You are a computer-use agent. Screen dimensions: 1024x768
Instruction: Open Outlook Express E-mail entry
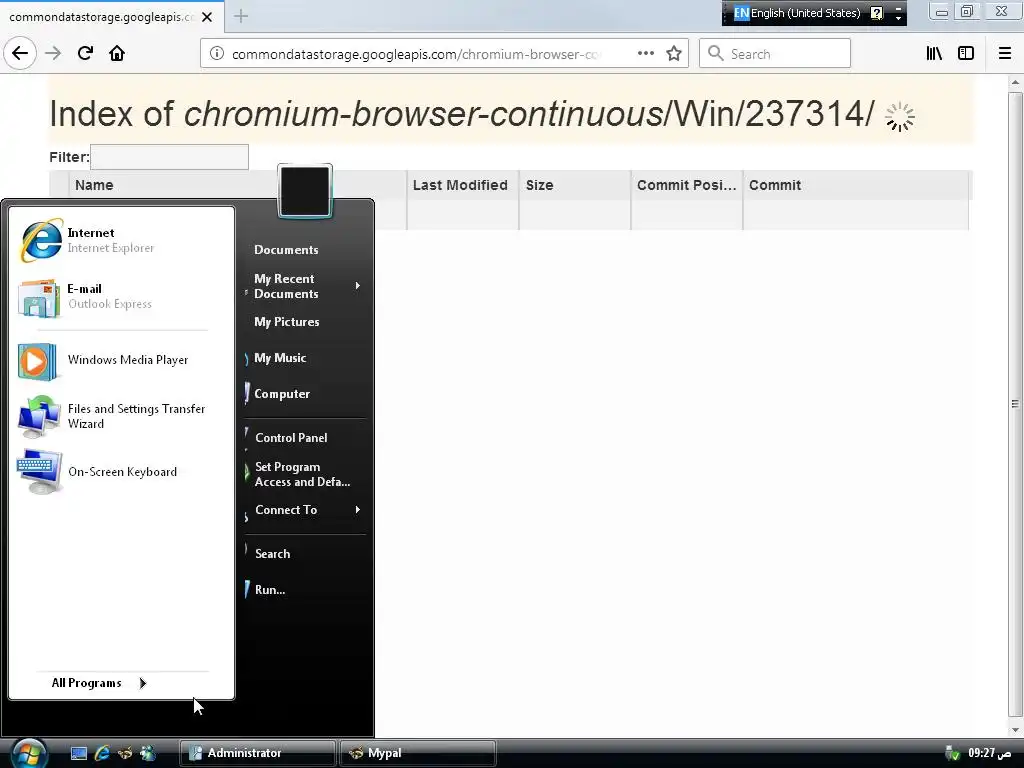[121, 296]
